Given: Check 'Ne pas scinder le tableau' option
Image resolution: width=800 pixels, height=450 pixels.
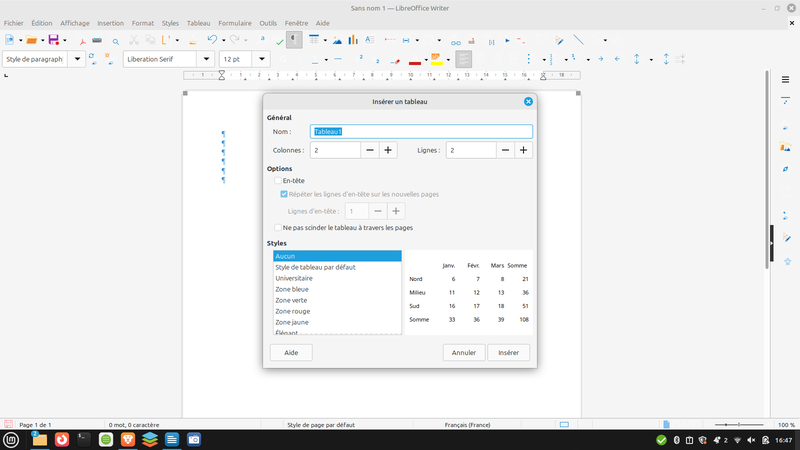Looking at the screenshot, I should [278, 228].
